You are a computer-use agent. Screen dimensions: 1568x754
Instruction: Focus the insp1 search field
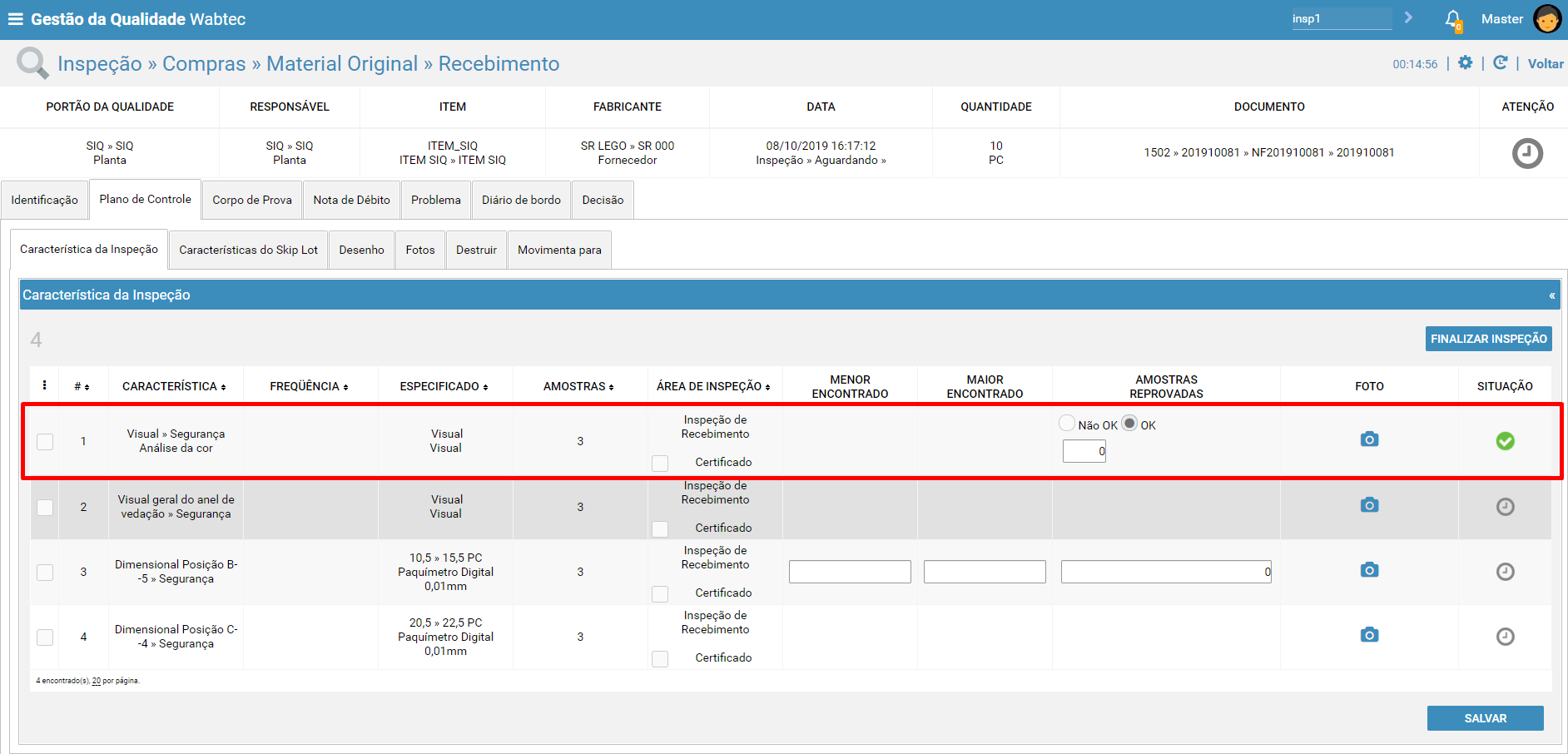pos(1341,18)
